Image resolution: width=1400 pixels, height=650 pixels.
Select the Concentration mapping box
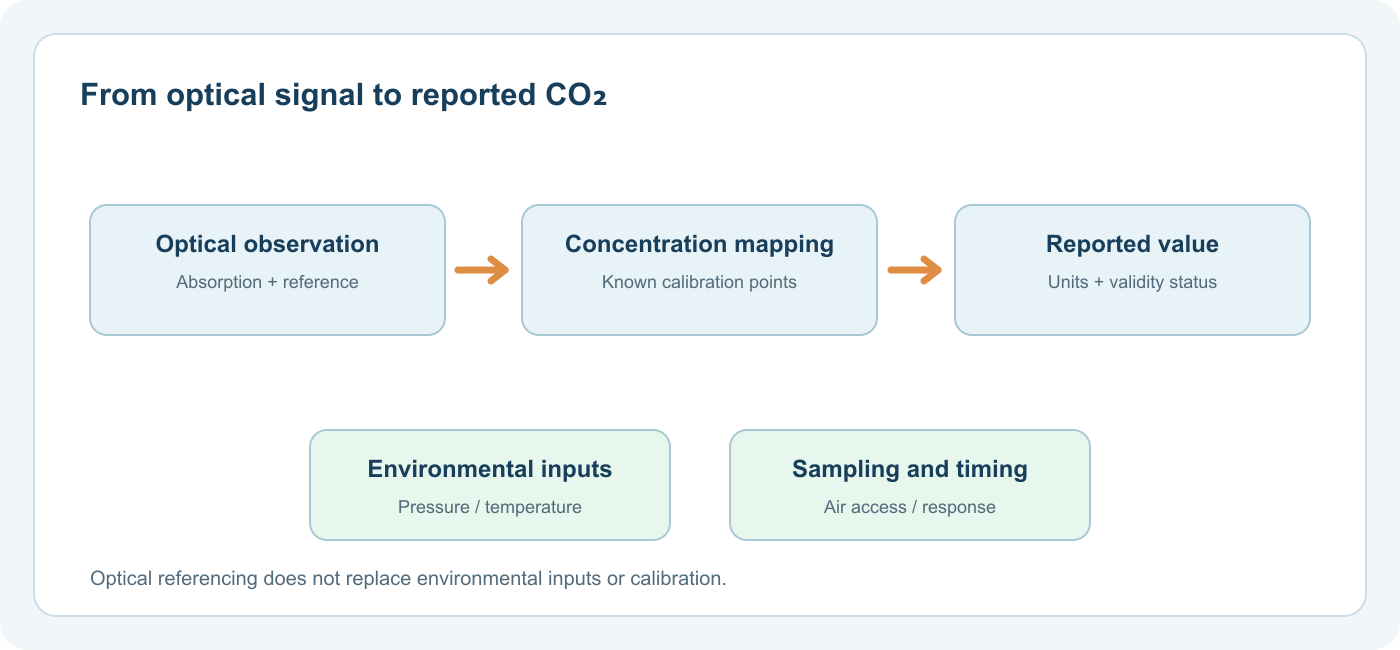pyautogui.click(x=699, y=270)
